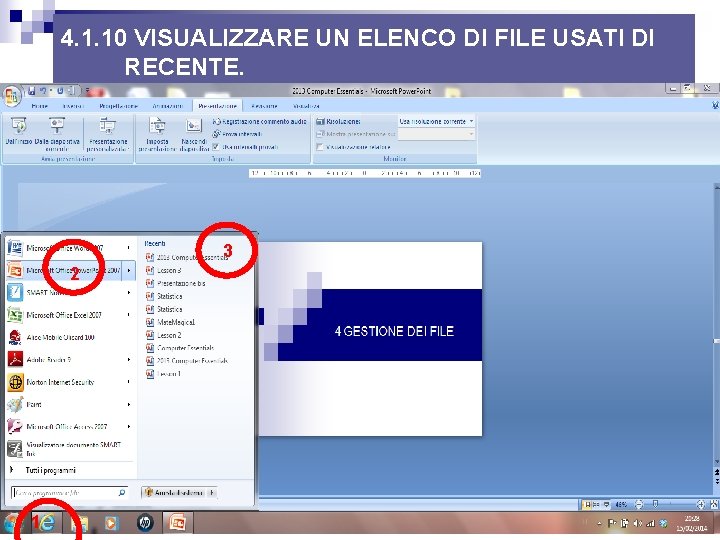Click the fit slide to window icon
The image size is (720, 540).
[714, 504]
